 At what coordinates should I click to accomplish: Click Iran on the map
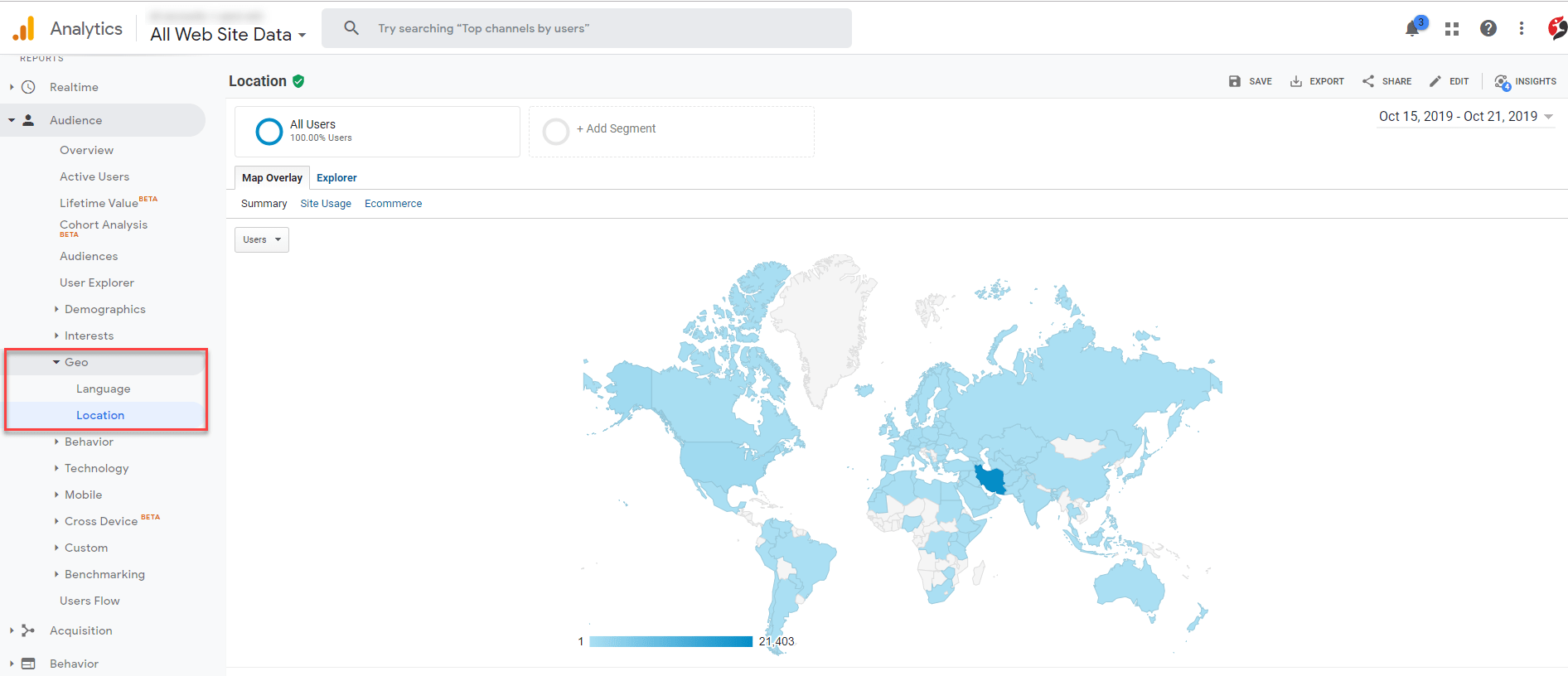pos(990,479)
